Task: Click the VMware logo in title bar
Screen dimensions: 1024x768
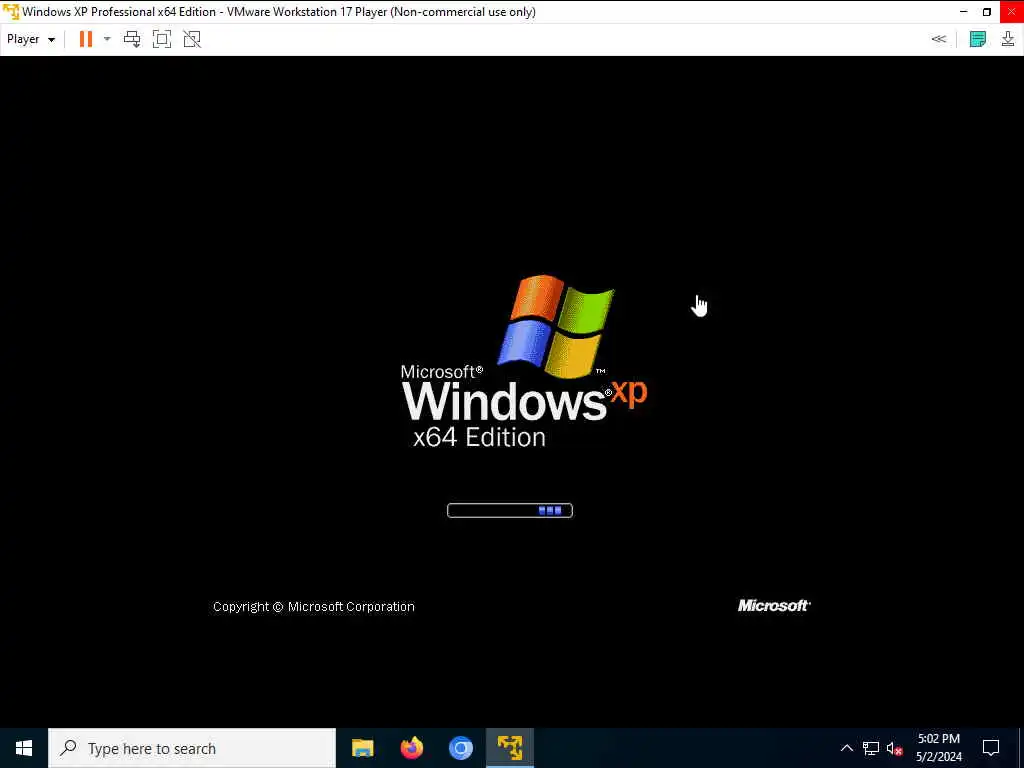Action: point(11,12)
